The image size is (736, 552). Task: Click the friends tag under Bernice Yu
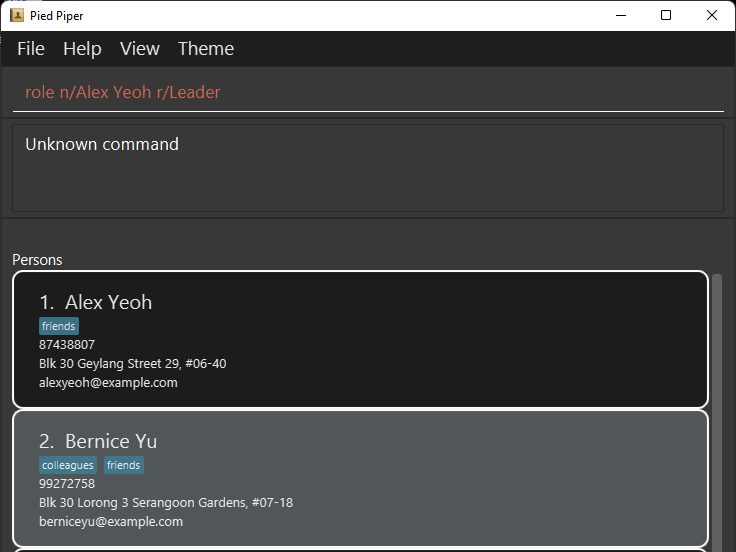point(123,465)
